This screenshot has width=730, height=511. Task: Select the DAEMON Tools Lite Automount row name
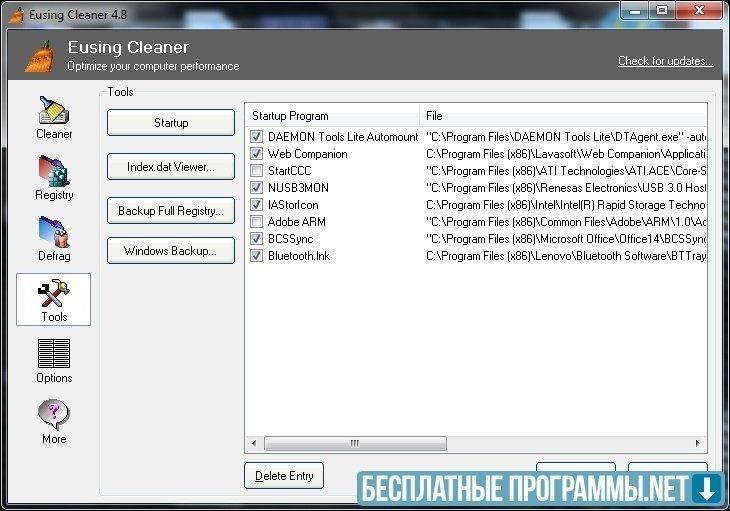343,137
